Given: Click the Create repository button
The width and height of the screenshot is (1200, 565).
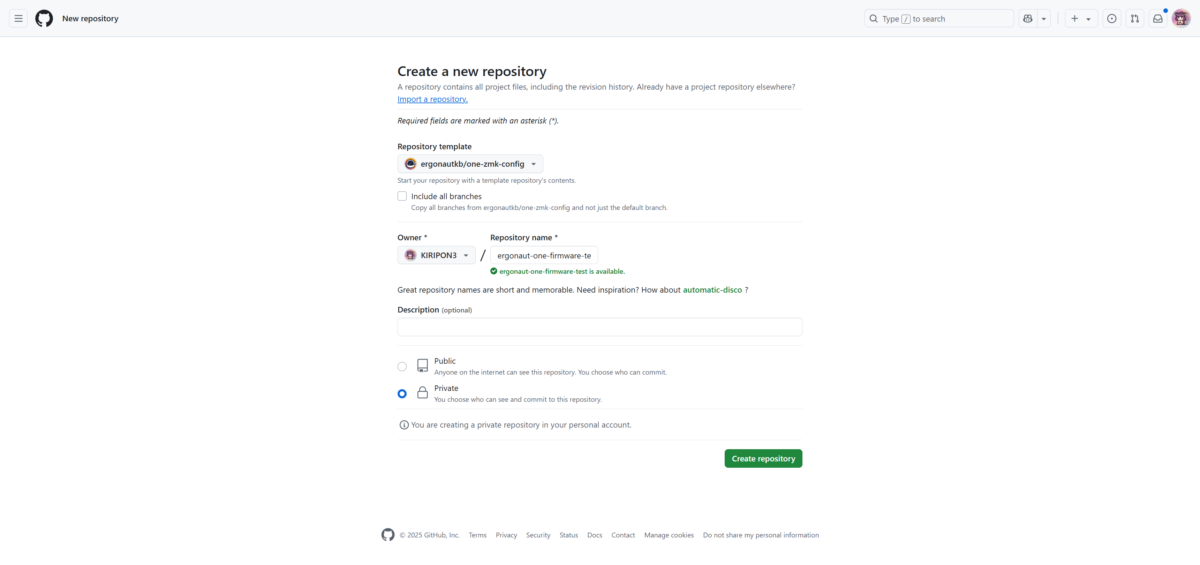Looking at the screenshot, I should tap(763, 458).
